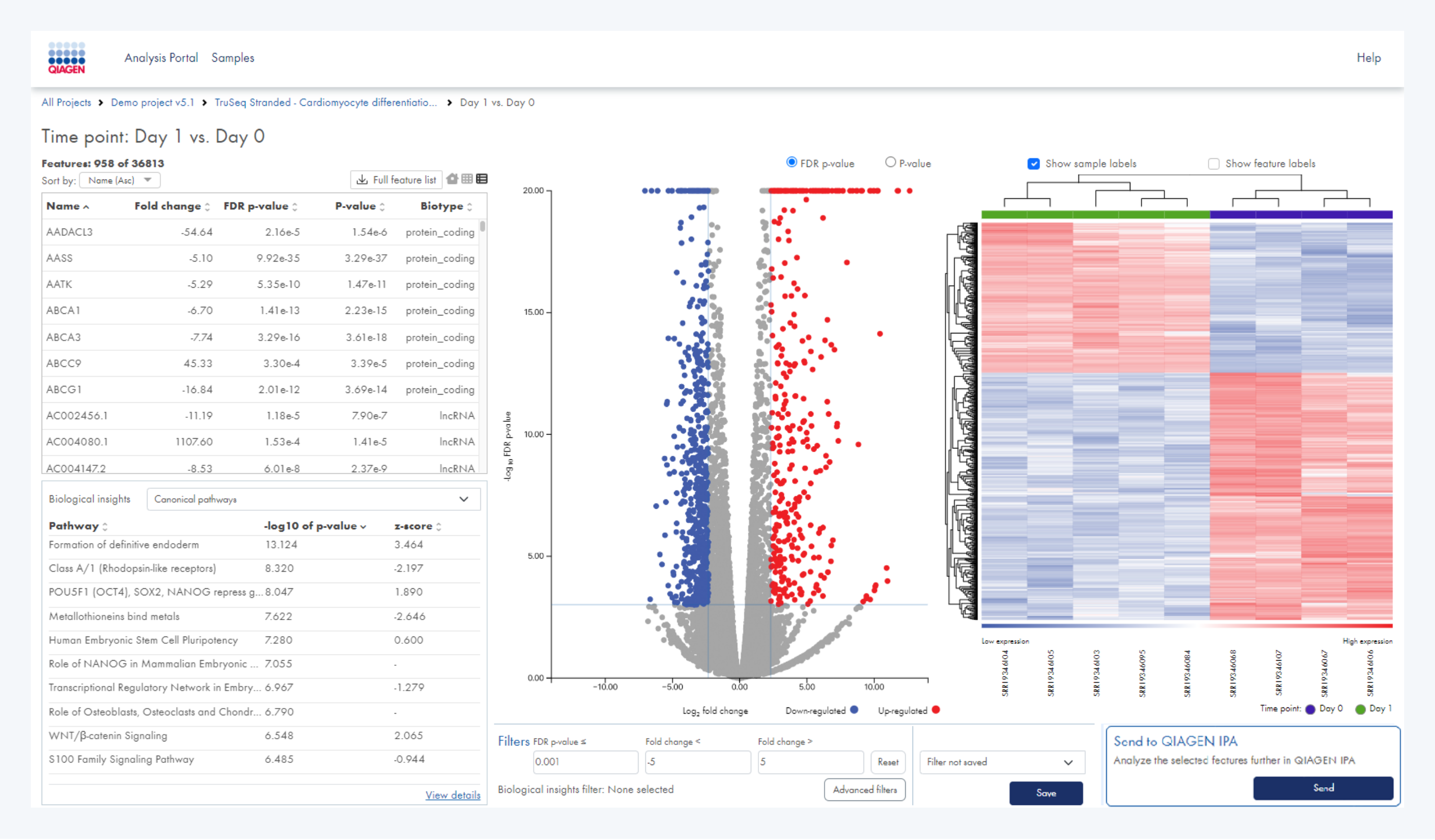Open the Samples menu item
The image size is (1435, 840).
tap(232, 58)
